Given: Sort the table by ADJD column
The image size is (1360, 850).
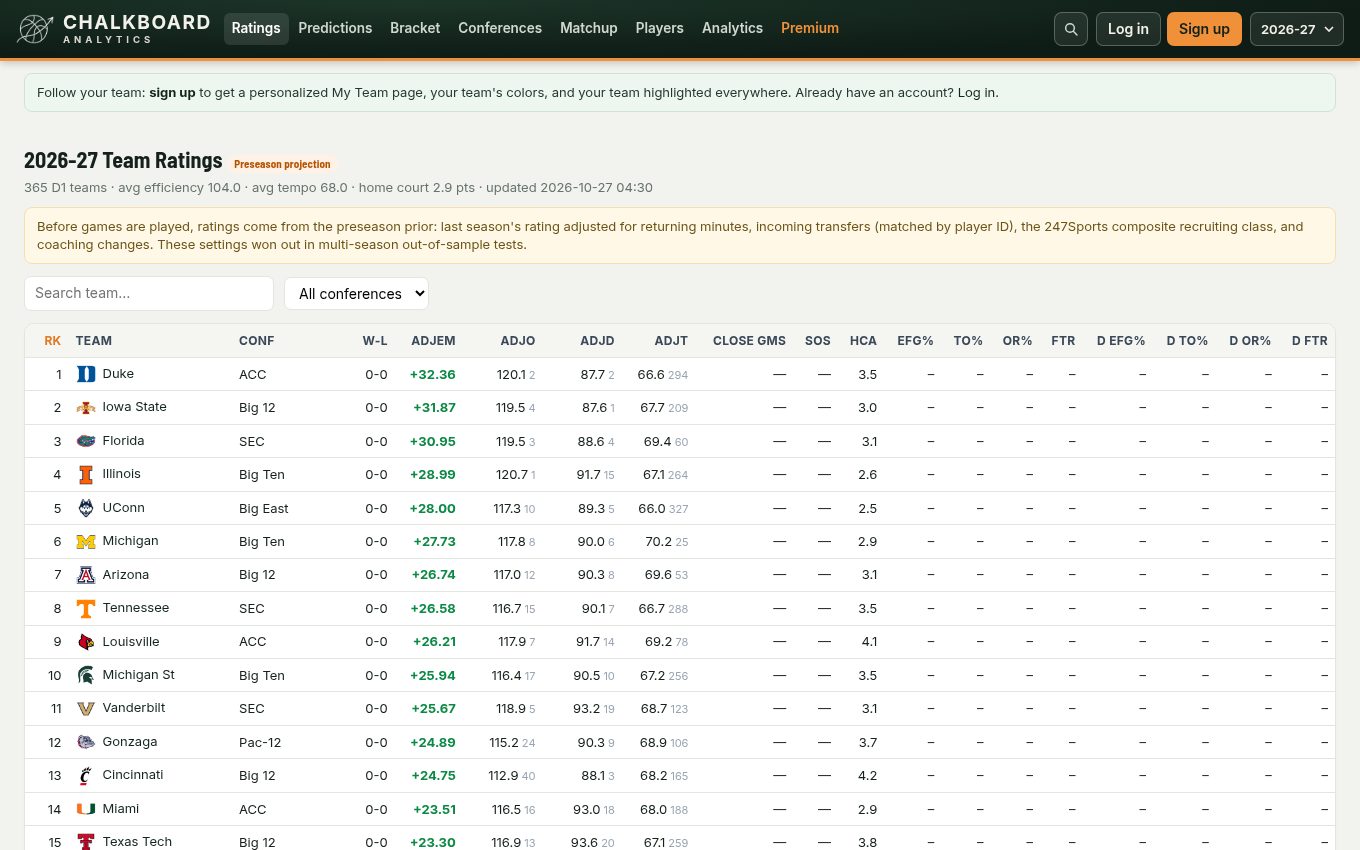Looking at the screenshot, I should 597,341.
